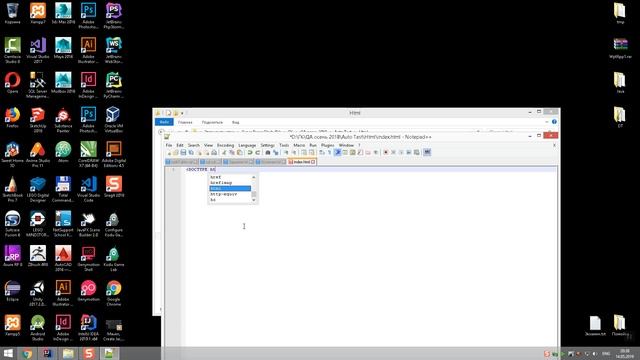640x360 pixels.
Task: Toggle synchronized vertical scrolling
Action: [304, 152]
